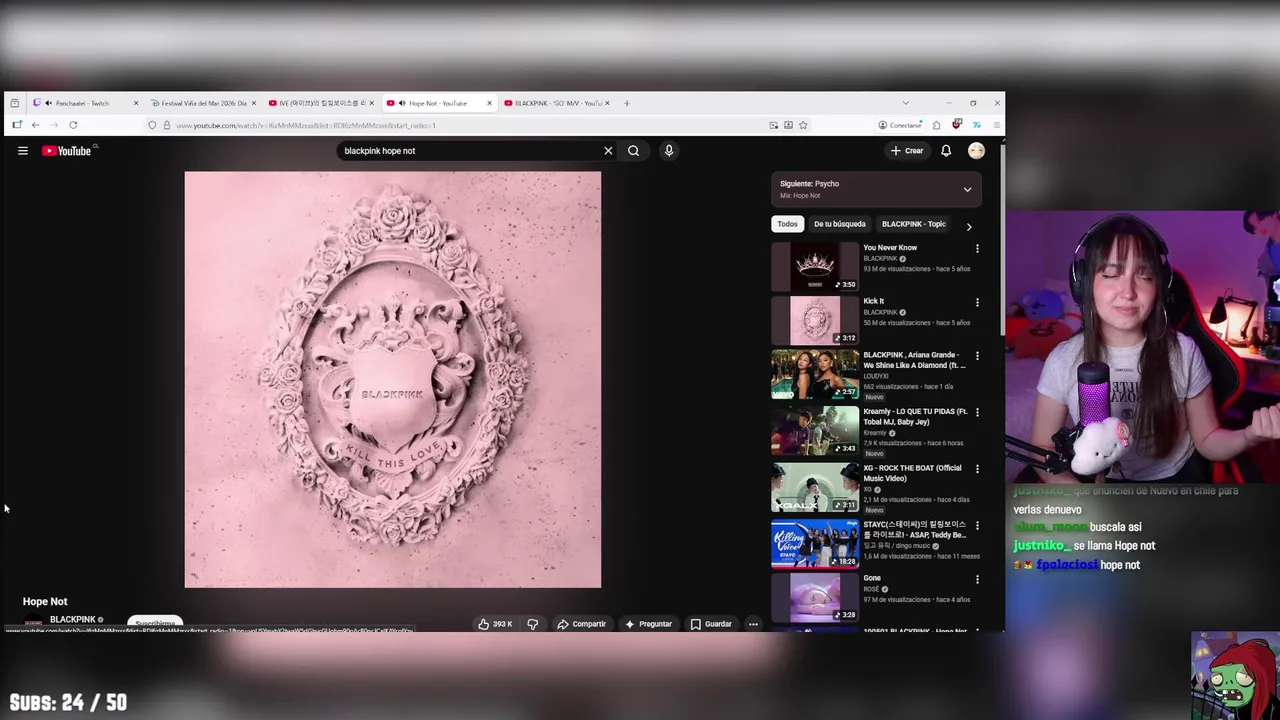Click the Crear button
The width and height of the screenshot is (1280, 720).
907,151
